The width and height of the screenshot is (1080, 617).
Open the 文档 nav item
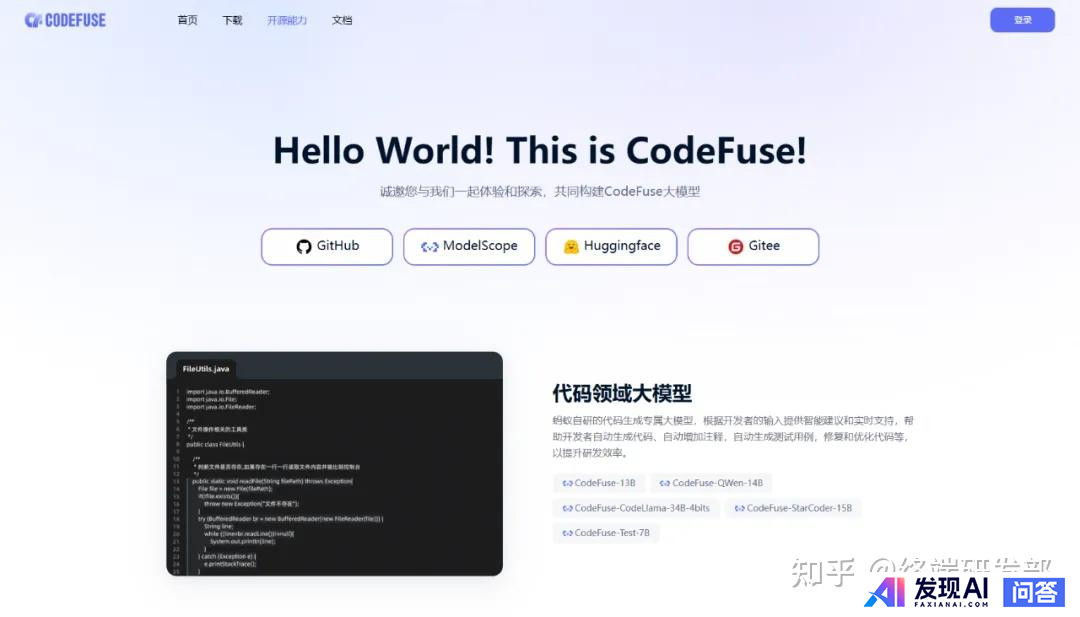(x=342, y=20)
